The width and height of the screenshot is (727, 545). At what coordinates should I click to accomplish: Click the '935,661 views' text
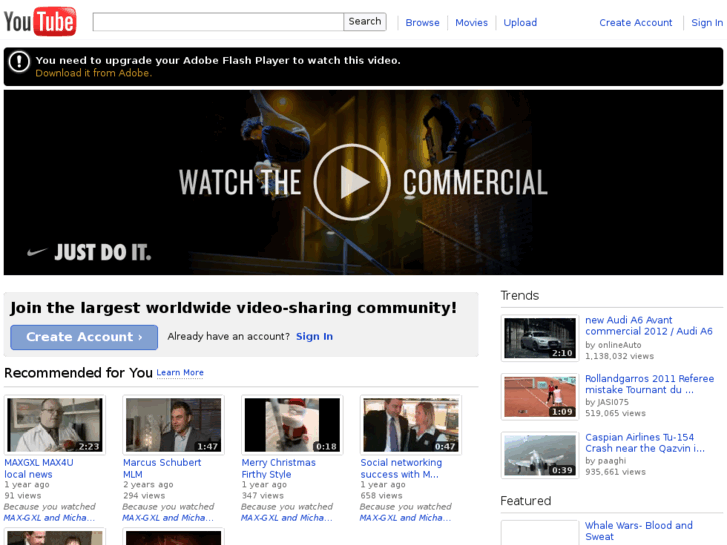[x=615, y=472]
